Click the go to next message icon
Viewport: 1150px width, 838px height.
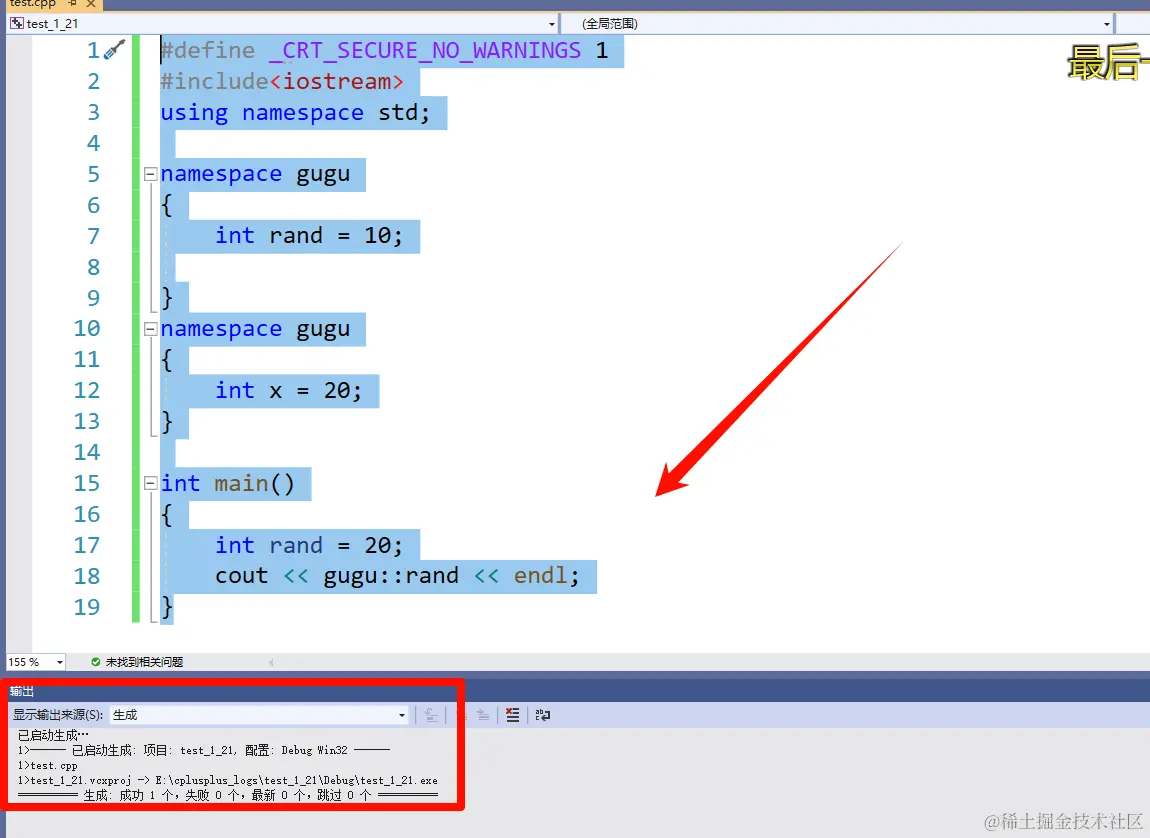(483, 715)
